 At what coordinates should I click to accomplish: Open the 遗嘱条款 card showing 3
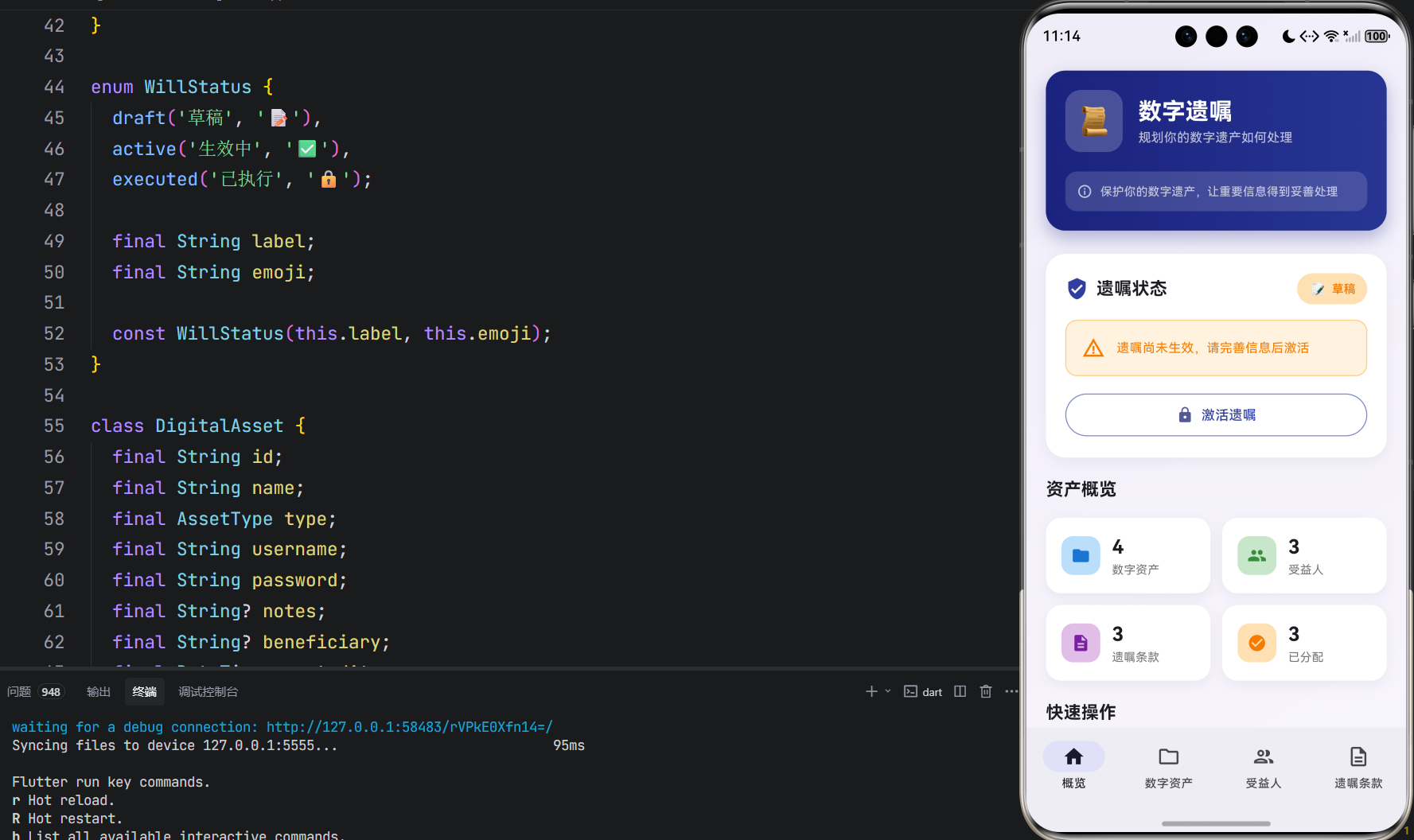1128,643
